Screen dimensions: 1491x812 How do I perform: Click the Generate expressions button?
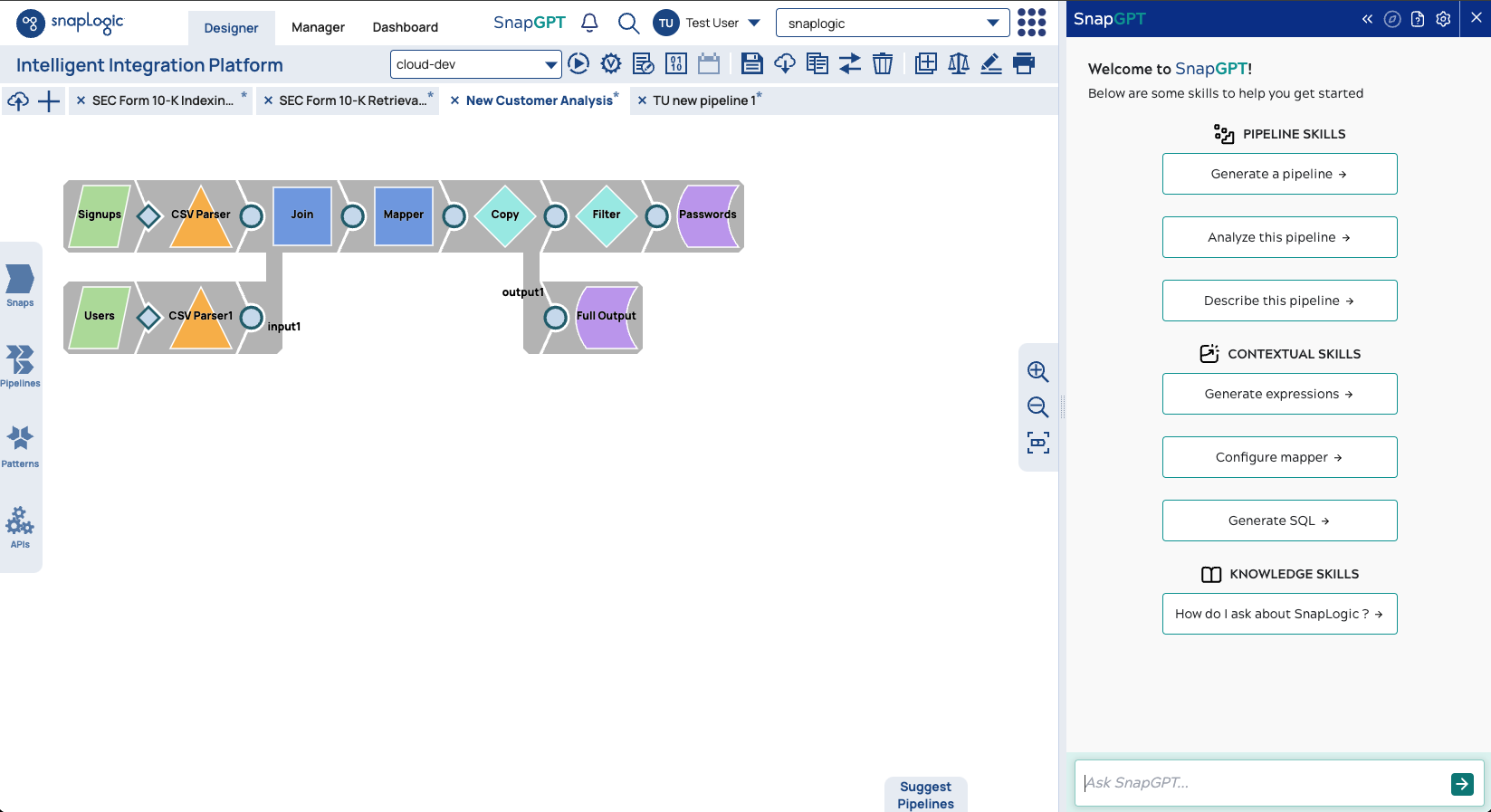1280,394
